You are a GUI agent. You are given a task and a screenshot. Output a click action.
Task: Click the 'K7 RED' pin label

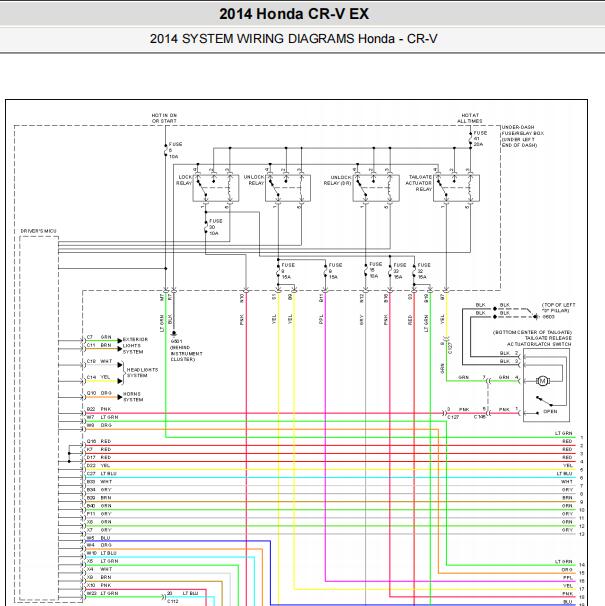click(x=99, y=449)
